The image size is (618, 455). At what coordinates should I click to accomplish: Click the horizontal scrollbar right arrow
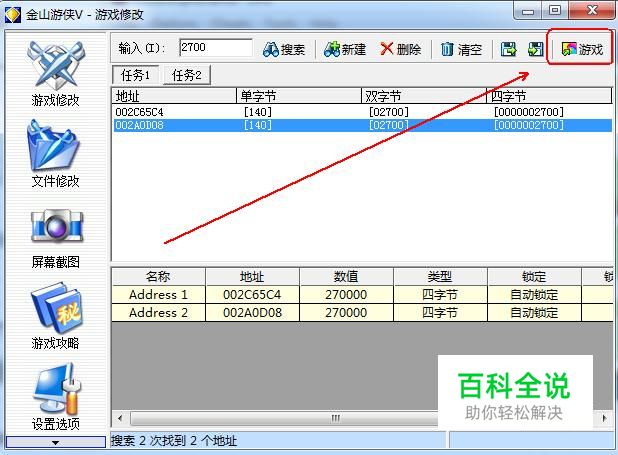click(x=604, y=418)
